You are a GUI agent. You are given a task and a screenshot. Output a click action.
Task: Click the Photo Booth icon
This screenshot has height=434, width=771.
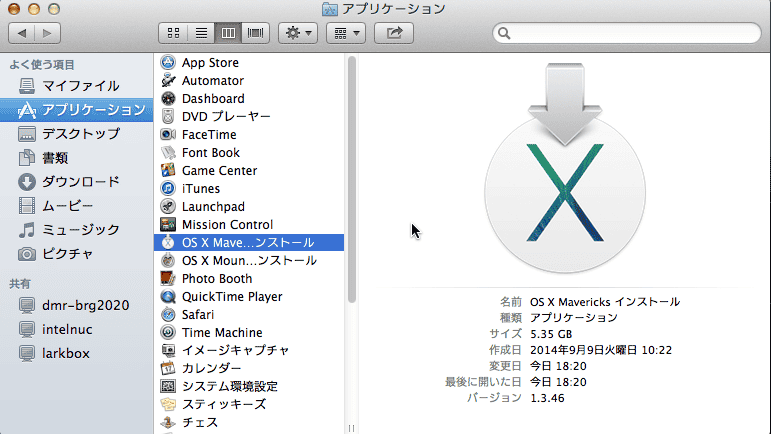pyautogui.click(x=168, y=278)
